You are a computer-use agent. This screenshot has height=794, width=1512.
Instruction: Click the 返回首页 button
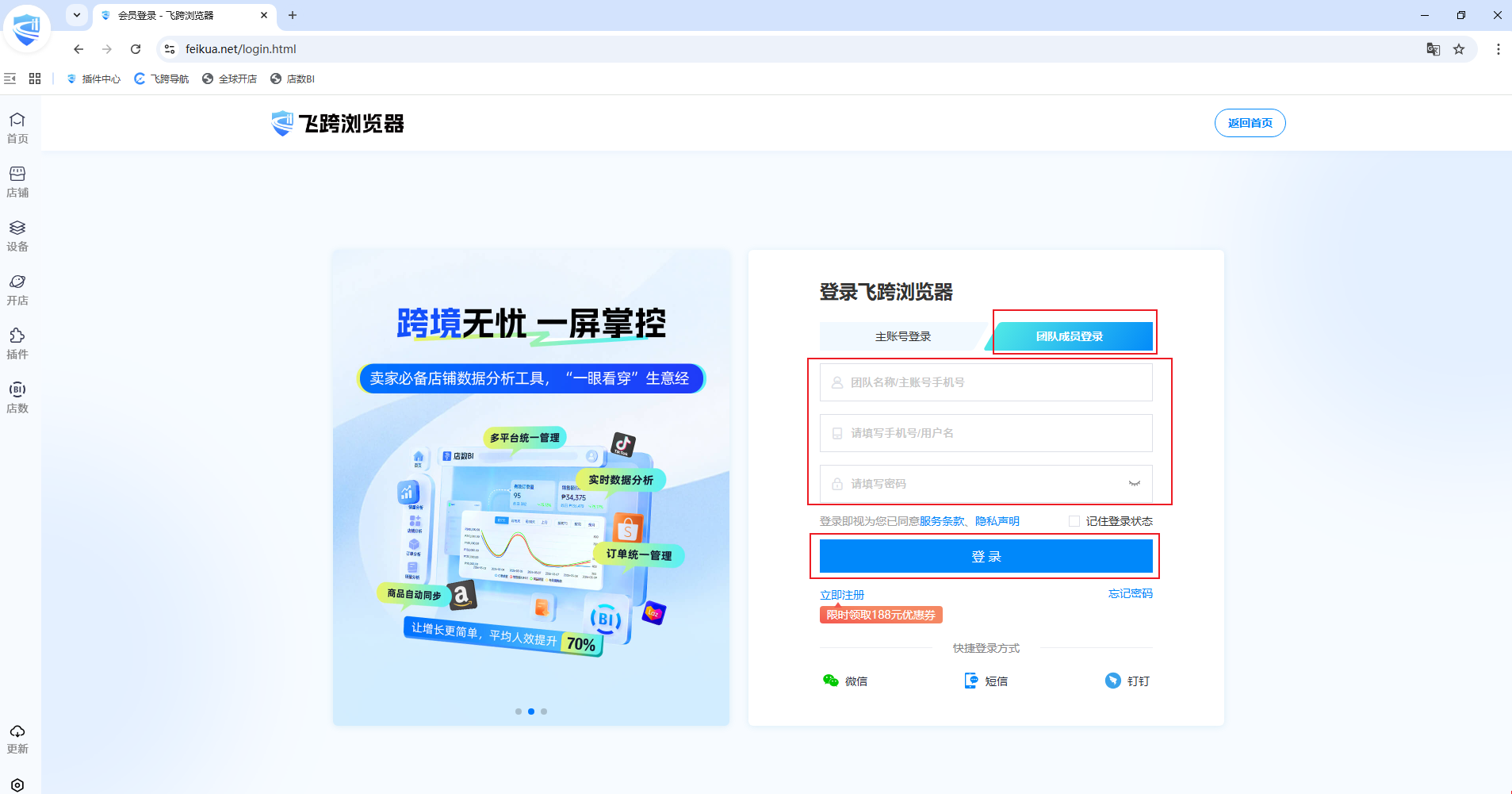click(1250, 123)
